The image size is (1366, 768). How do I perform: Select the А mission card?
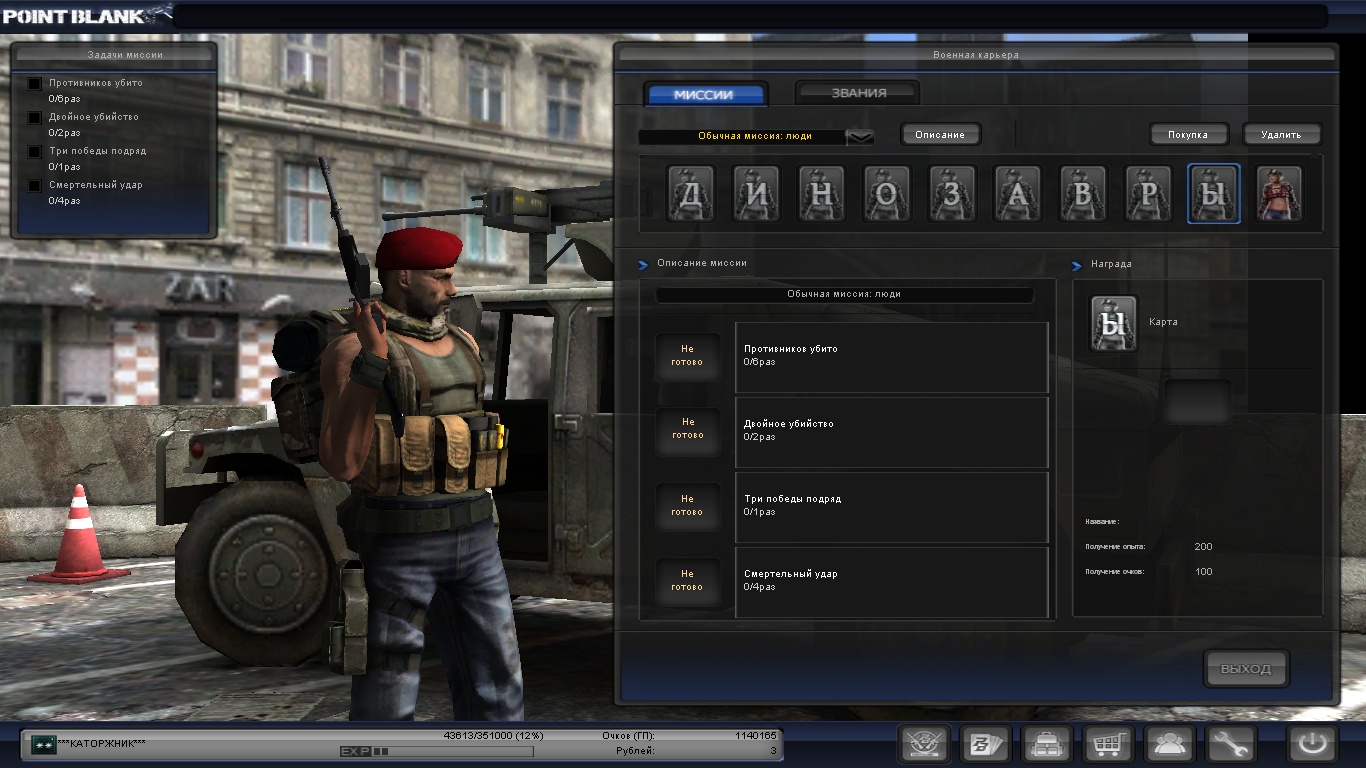[1017, 193]
